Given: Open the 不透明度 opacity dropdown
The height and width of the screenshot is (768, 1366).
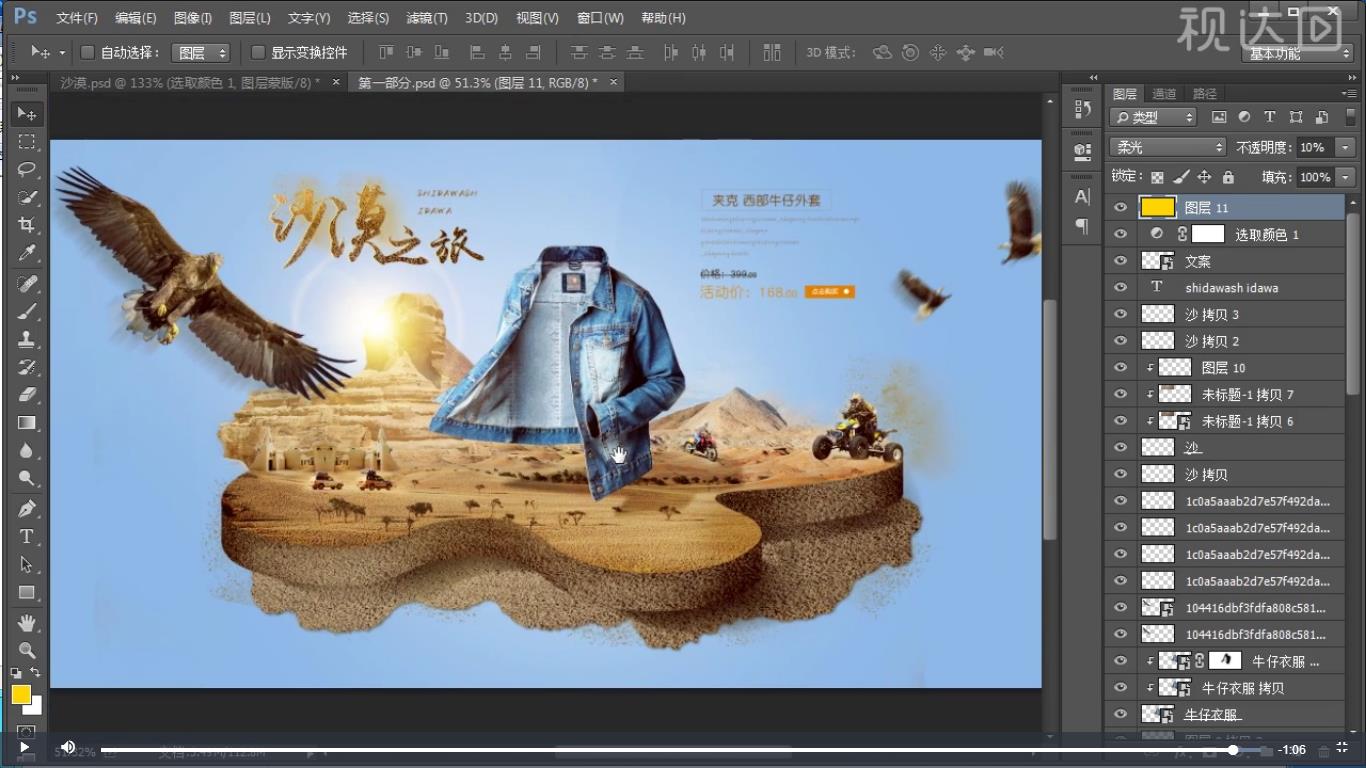Looking at the screenshot, I should coord(1345,146).
